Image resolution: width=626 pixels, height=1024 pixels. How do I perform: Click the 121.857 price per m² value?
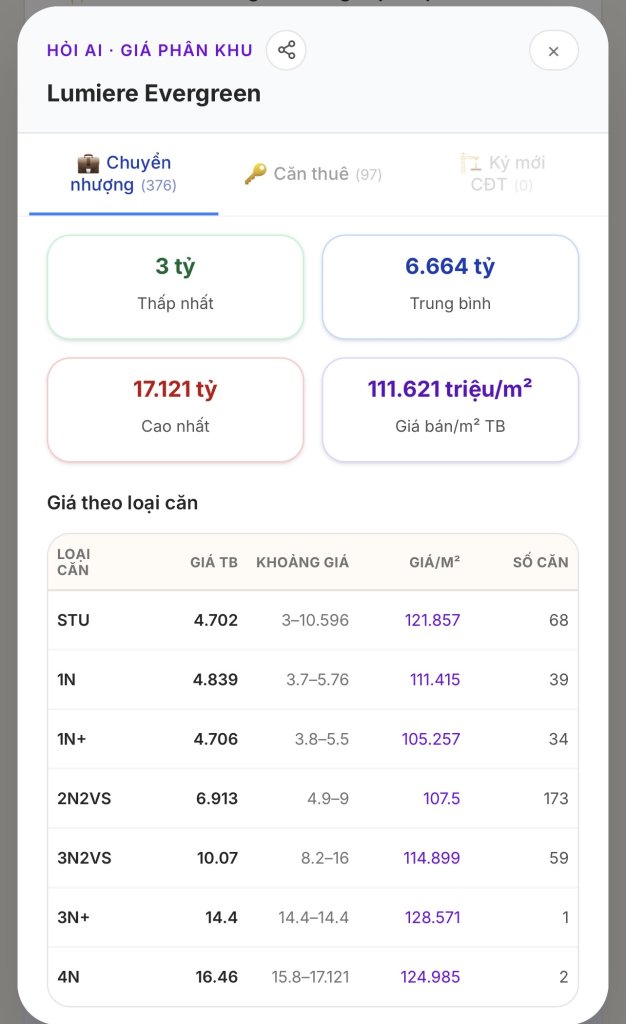pos(432,620)
